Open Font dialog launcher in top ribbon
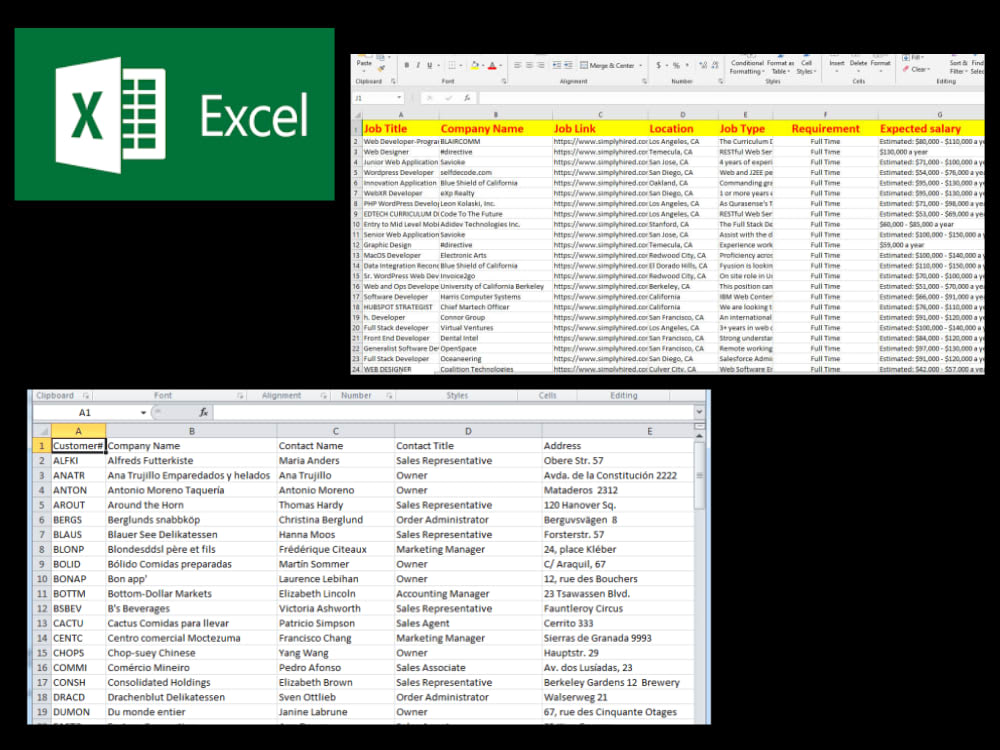 tap(504, 82)
